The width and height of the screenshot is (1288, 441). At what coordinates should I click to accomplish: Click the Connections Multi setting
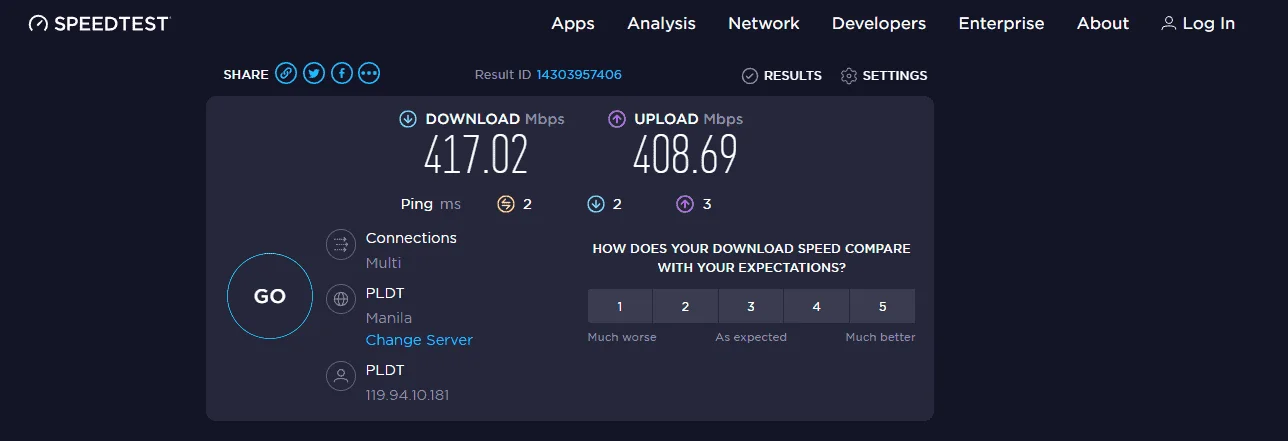click(383, 263)
